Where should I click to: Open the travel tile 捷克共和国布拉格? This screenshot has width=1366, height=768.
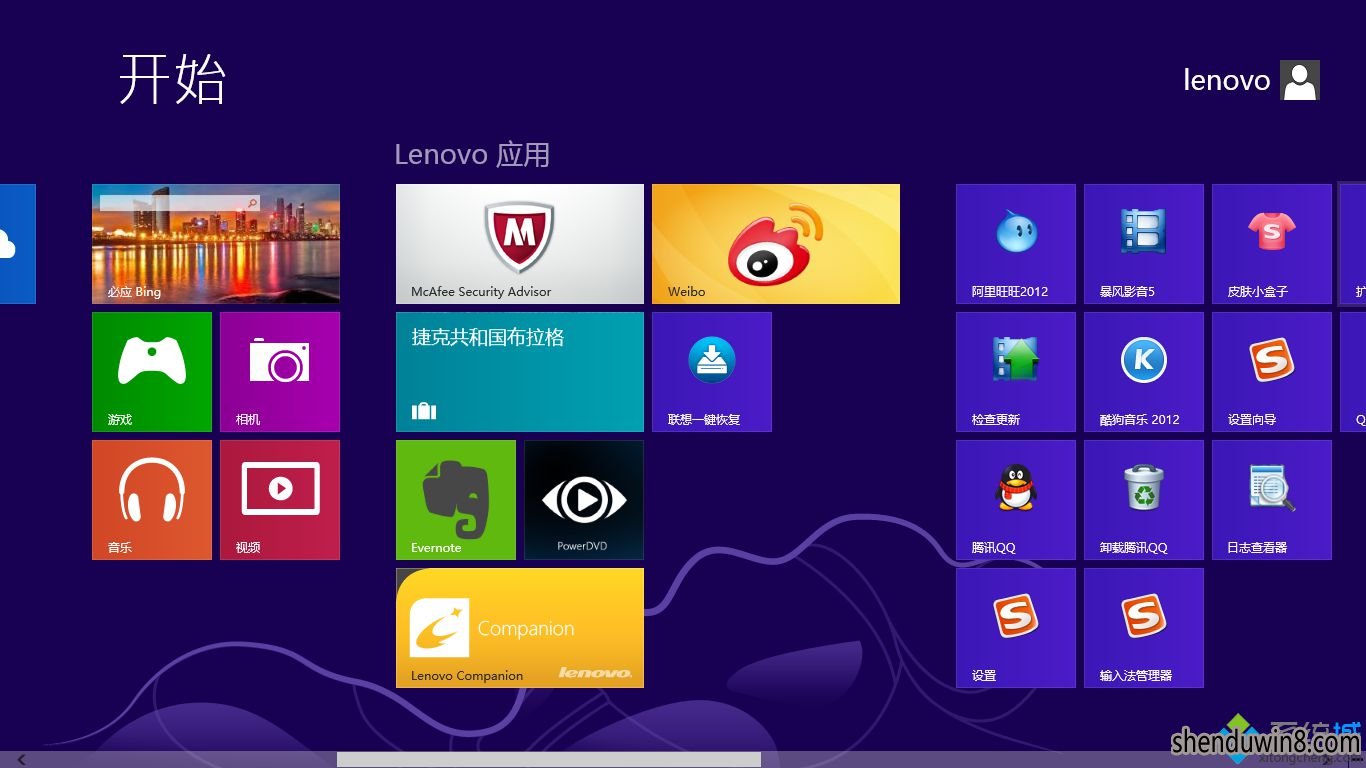tap(520, 371)
